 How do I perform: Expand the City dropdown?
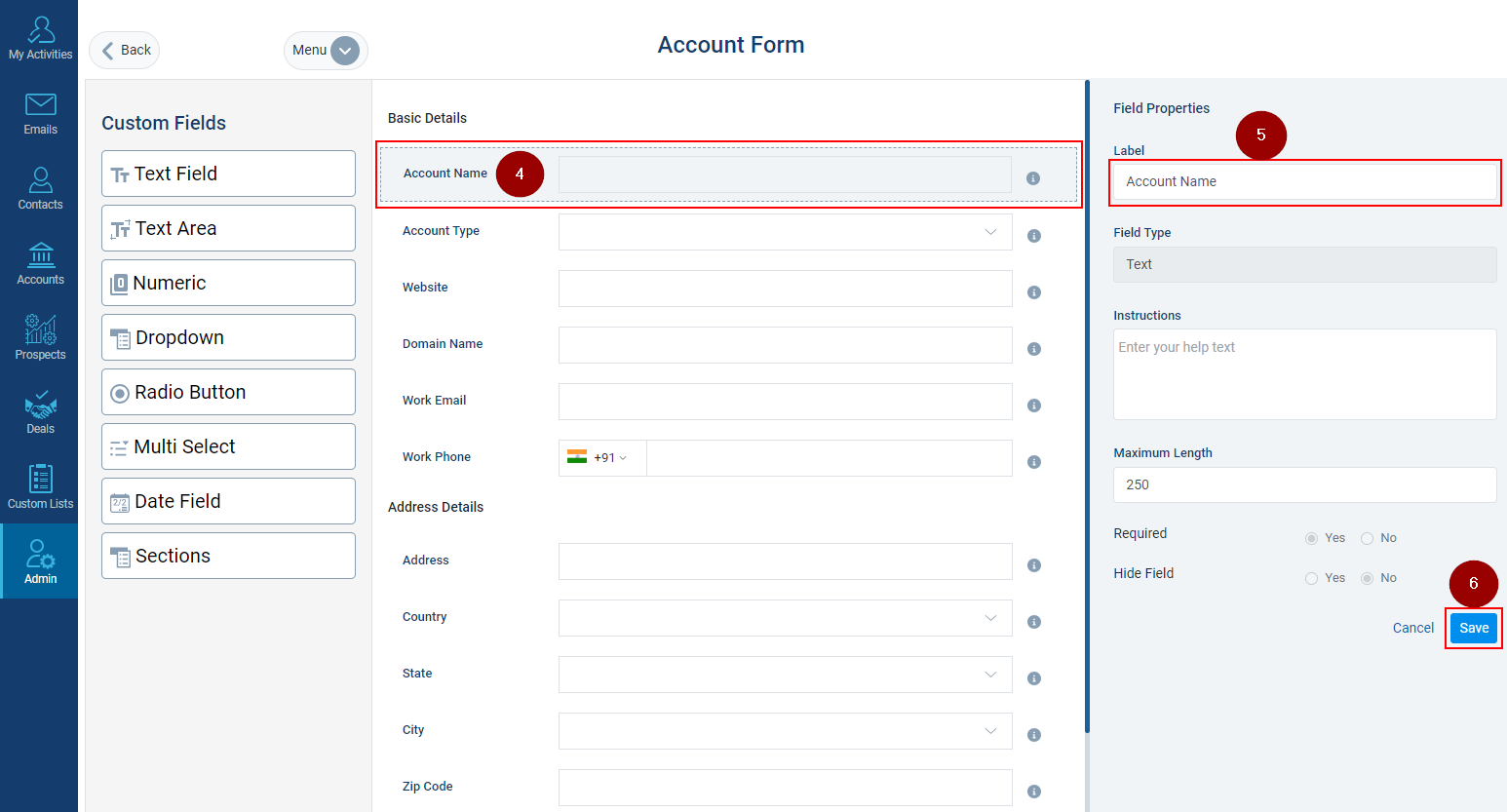pos(785,731)
